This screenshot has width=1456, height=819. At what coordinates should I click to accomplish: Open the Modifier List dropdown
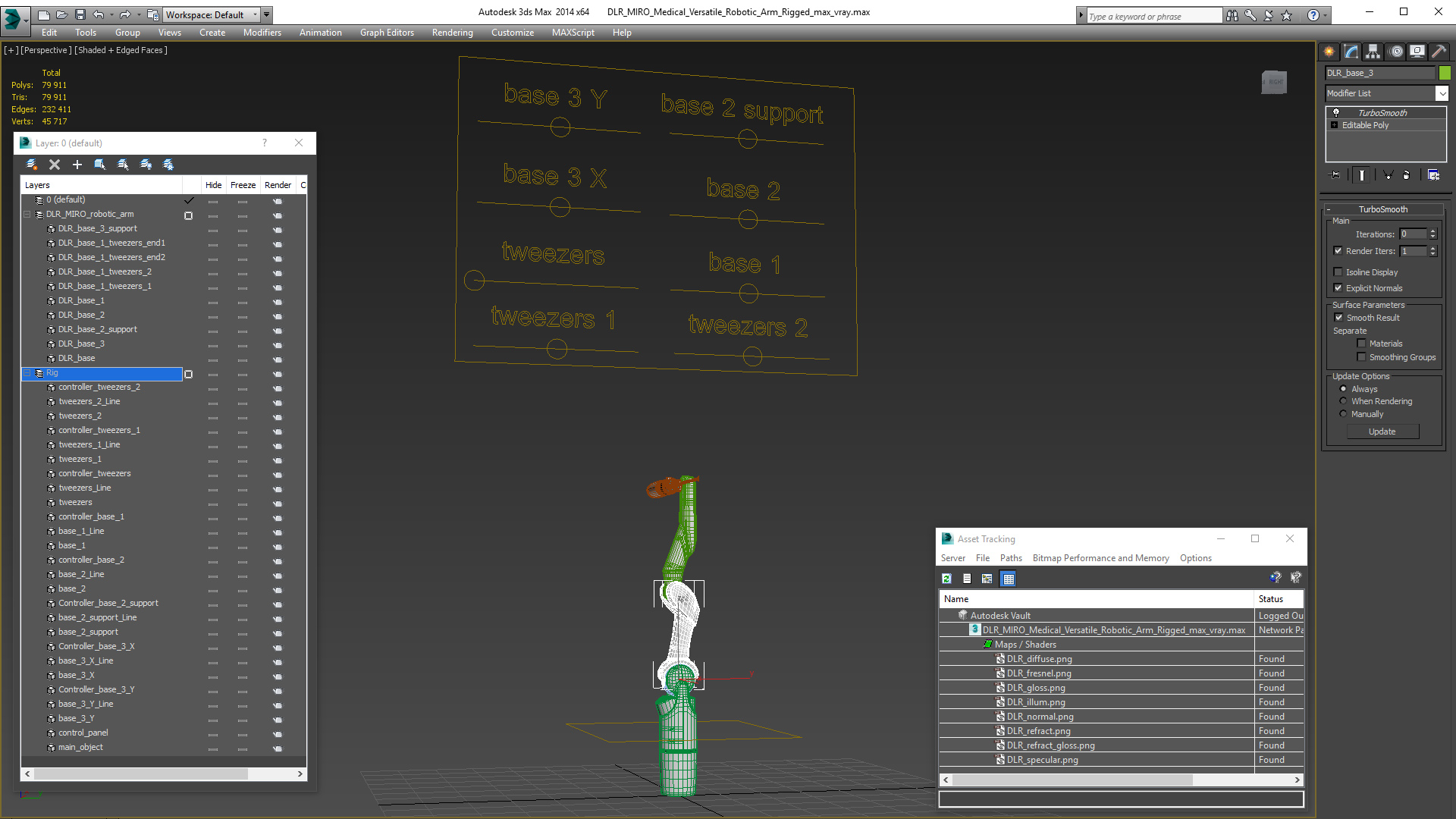pos(1442,93)
